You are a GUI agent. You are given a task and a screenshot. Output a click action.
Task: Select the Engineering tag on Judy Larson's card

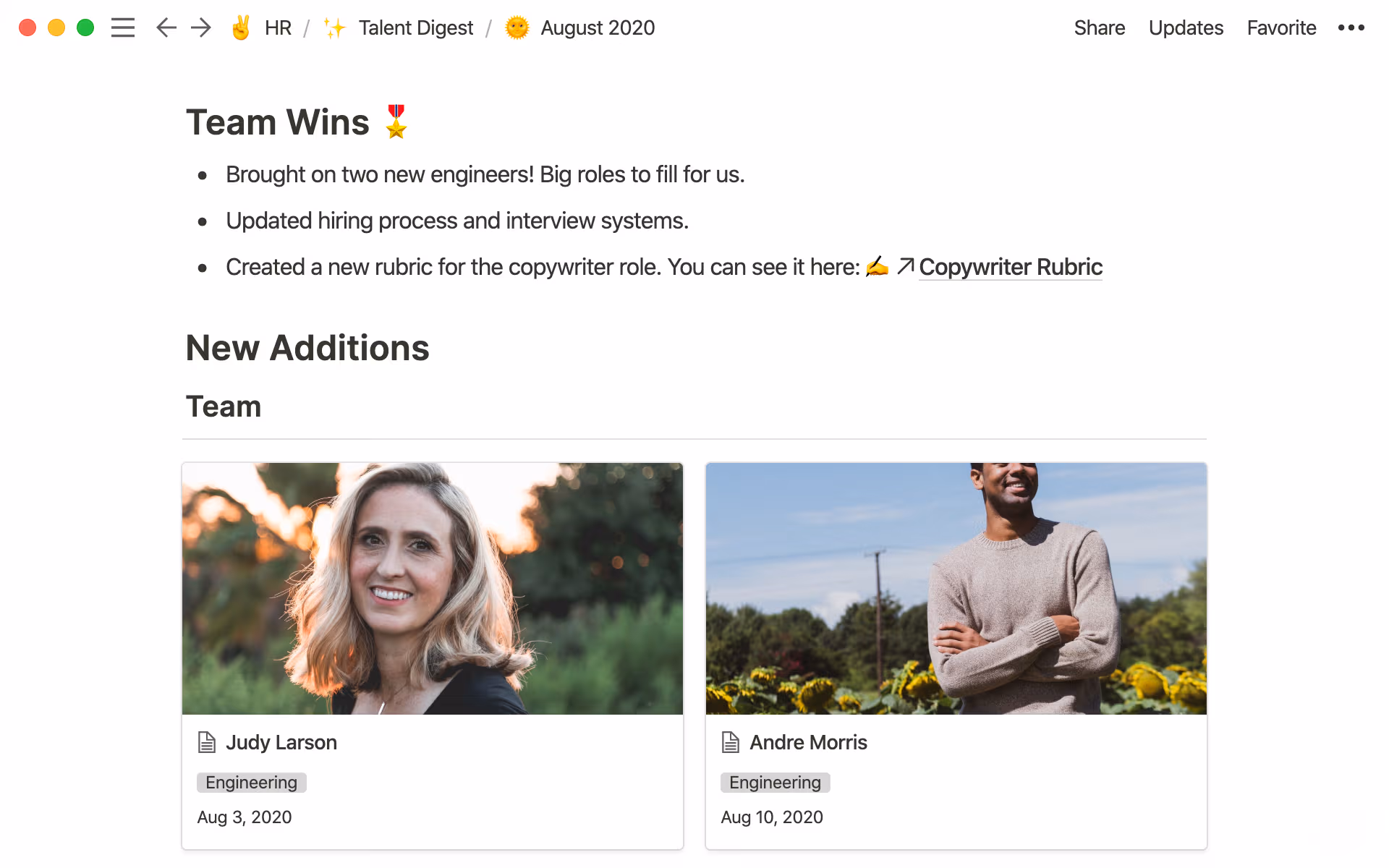point(251,782)
